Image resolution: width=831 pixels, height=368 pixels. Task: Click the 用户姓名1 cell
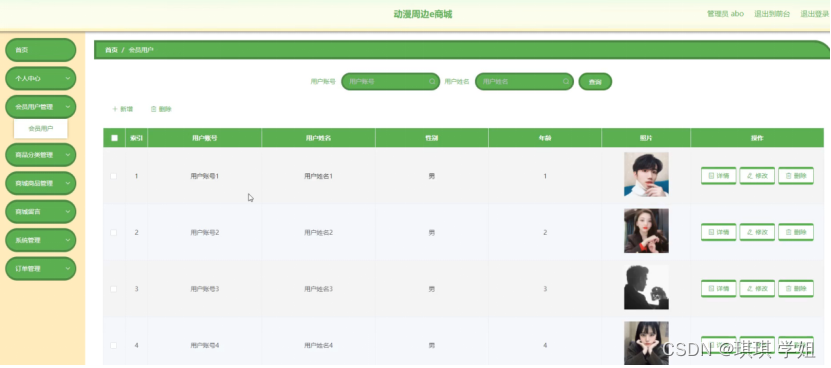coord(319,176)
